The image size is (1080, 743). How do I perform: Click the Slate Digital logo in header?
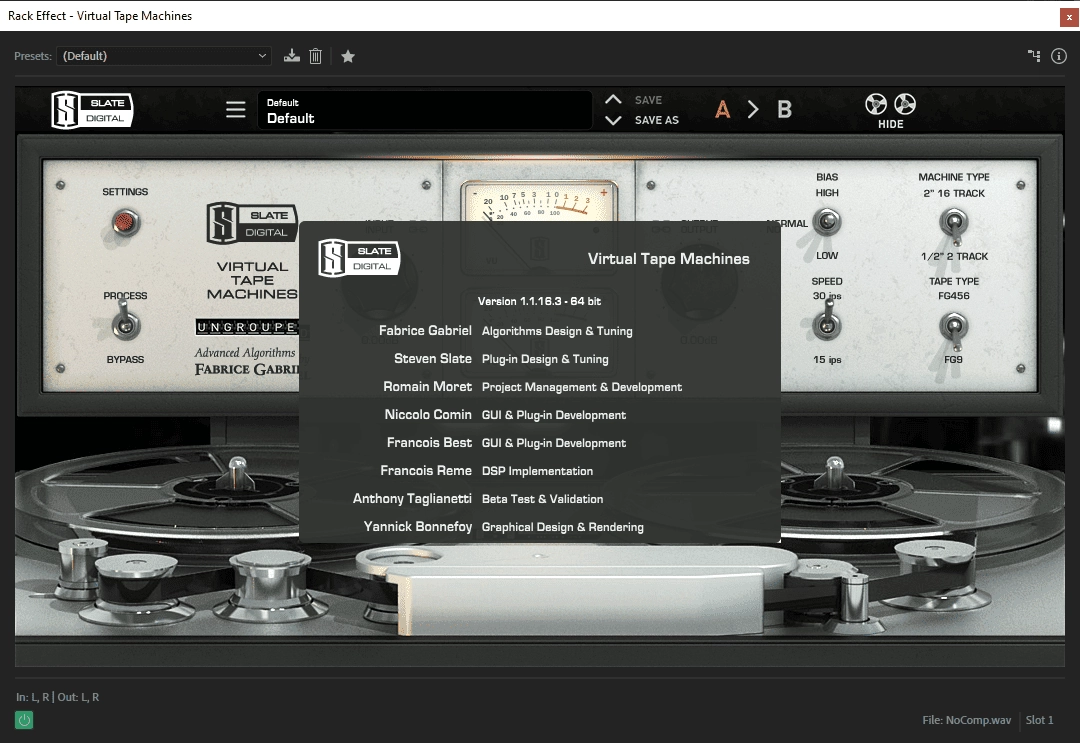pos(92,110)
